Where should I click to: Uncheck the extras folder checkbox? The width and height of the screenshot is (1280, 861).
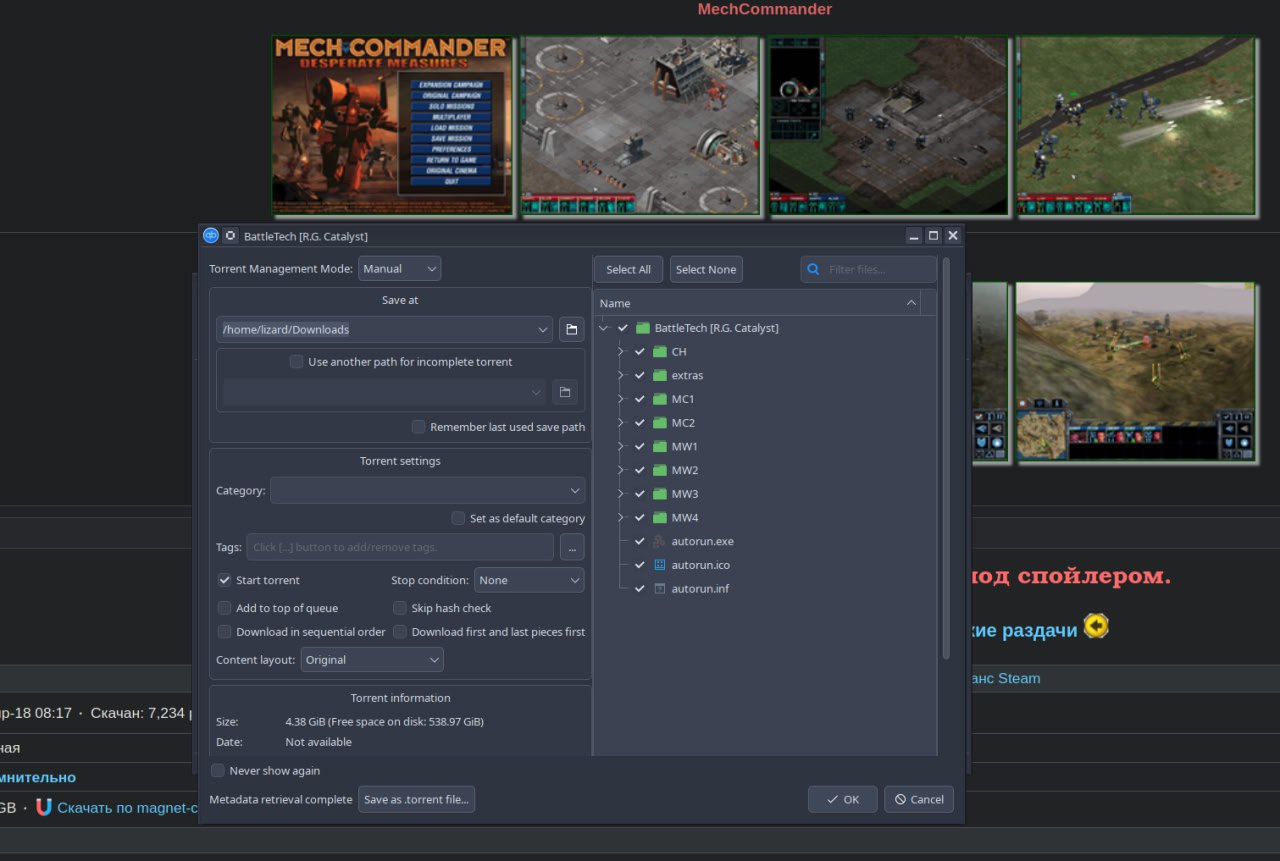click(x=640, y=375)
